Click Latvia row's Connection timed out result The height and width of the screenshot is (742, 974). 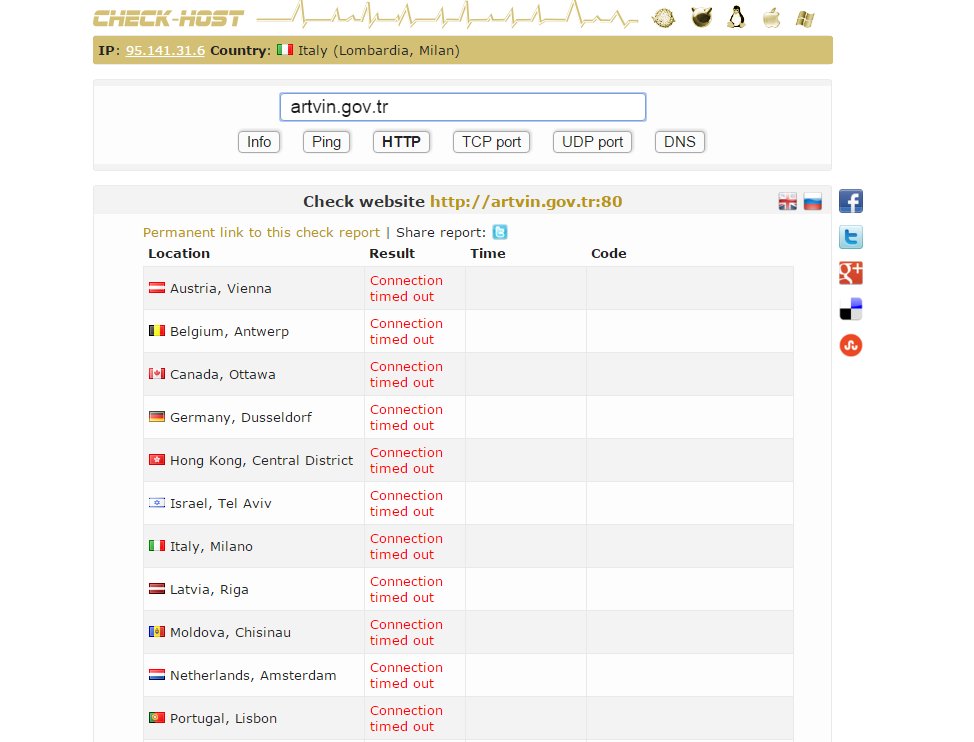[x=406, y=589]
